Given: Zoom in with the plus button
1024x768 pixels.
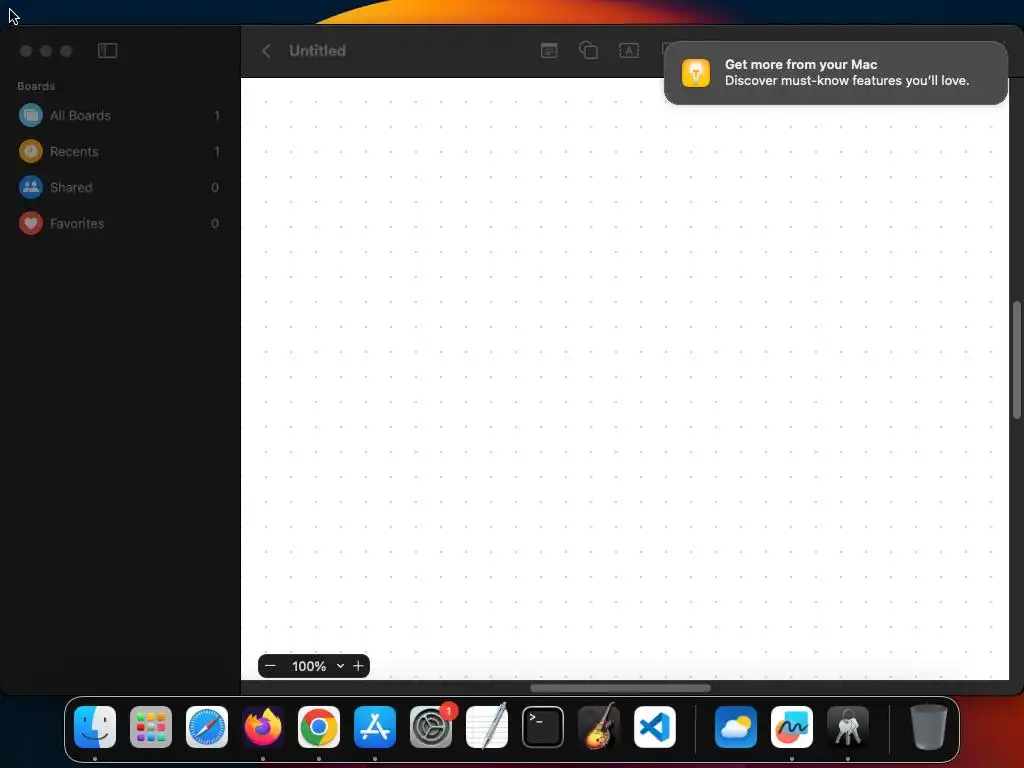Looking at the screenshot, I should click(x=359, y=666).
